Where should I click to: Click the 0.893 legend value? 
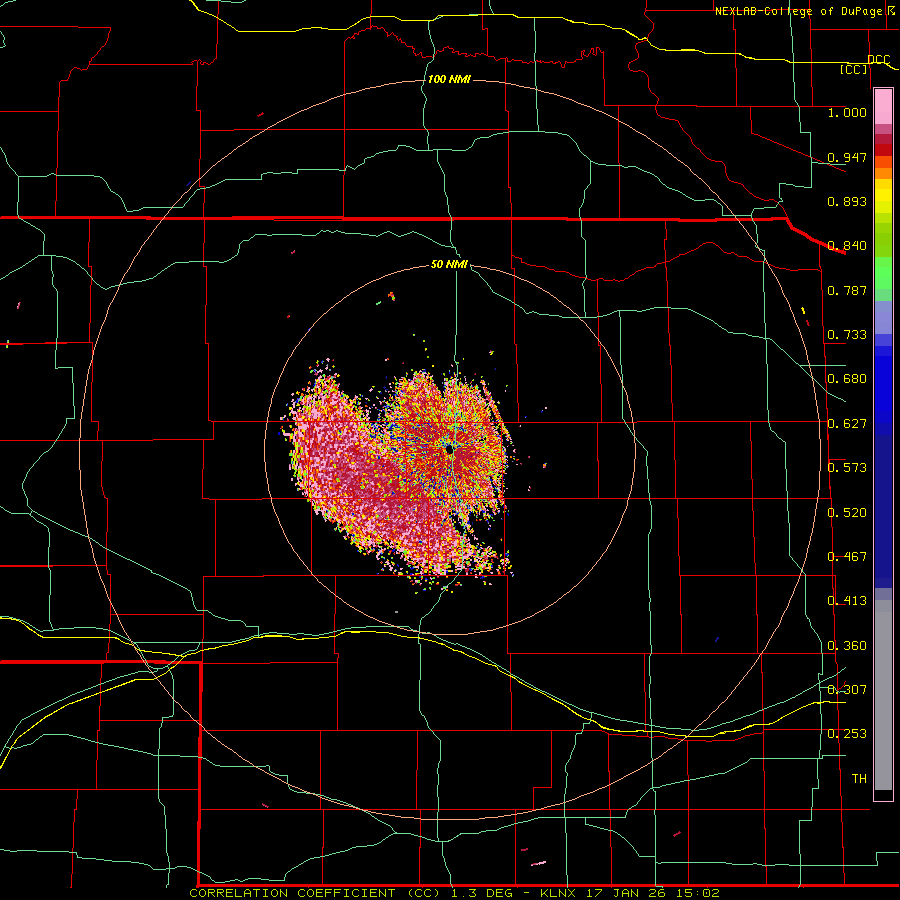pos(847,201)
